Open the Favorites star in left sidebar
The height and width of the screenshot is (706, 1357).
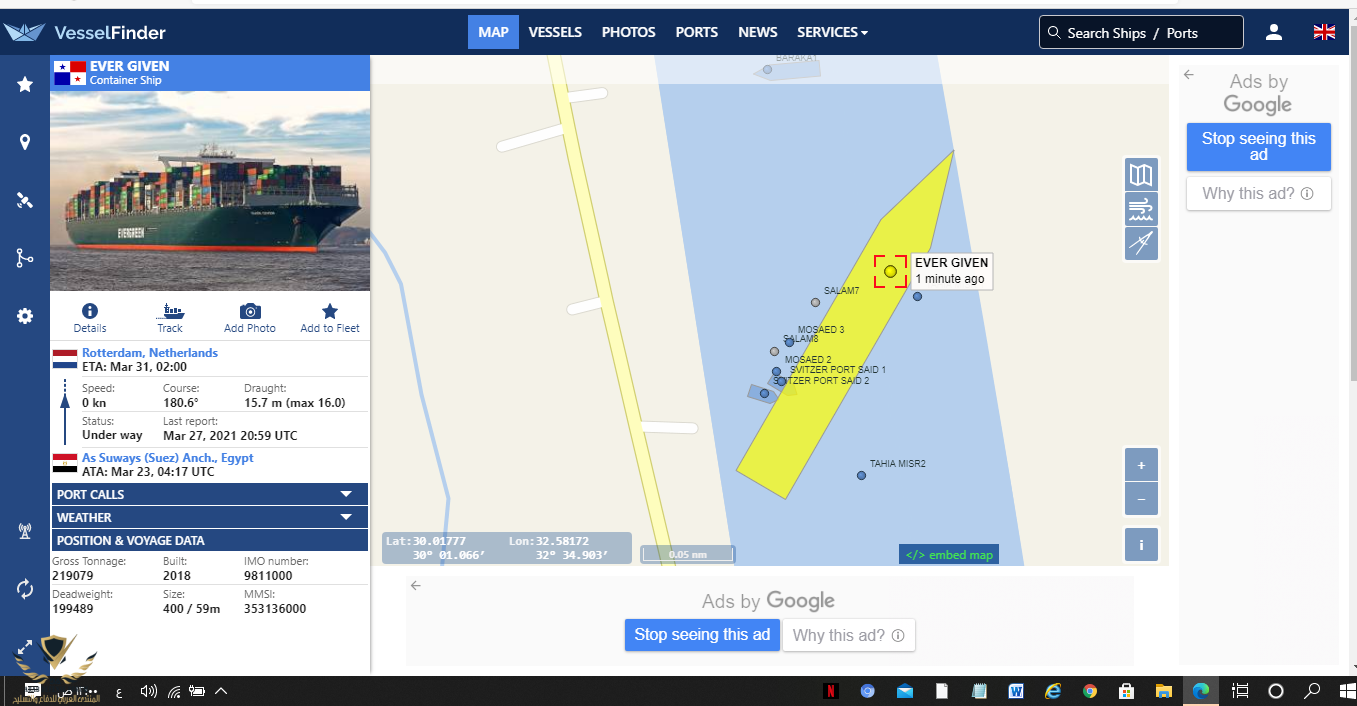(x=25, y=85)
